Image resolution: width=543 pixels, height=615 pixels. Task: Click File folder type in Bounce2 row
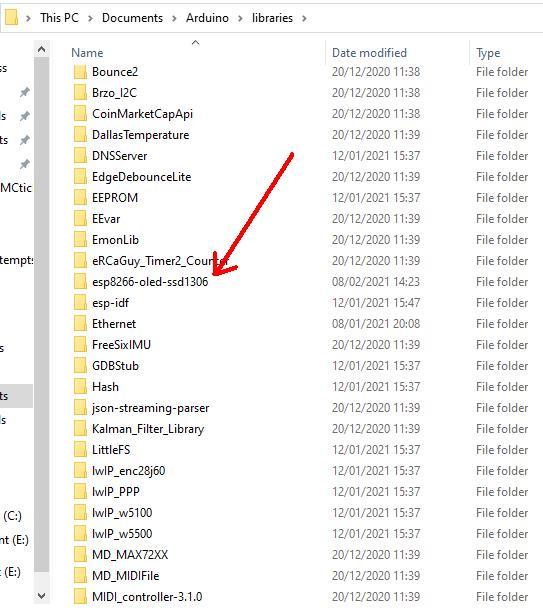(x=502, y=72)
